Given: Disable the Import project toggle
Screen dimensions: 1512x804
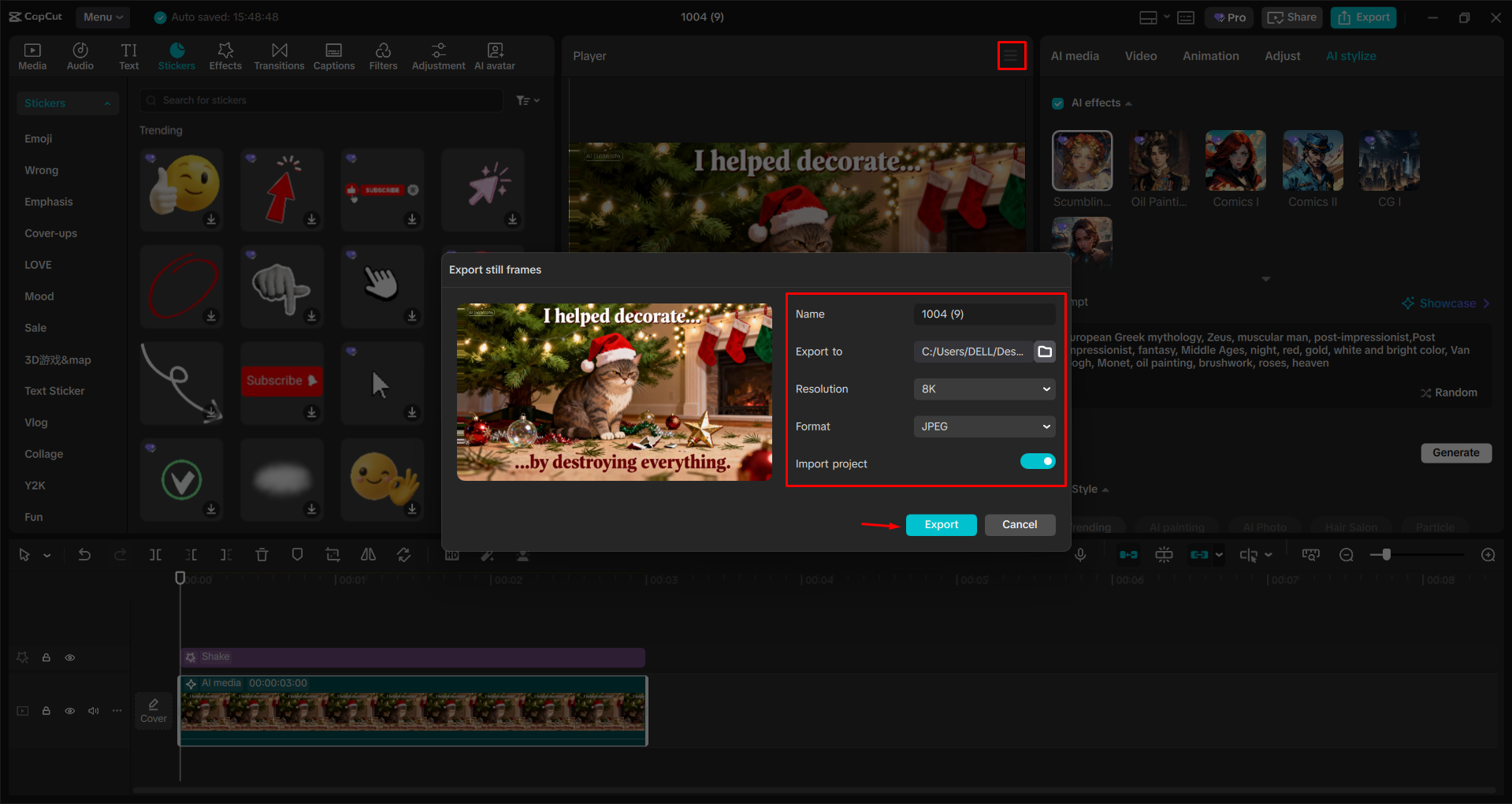Looking at the screenshot, I should 1038,460.
